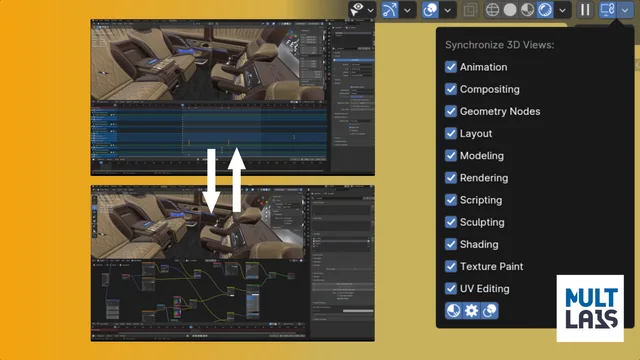Open the viewport visibility and selectability icon
640x360 pixels.
[x=357, y=9]
